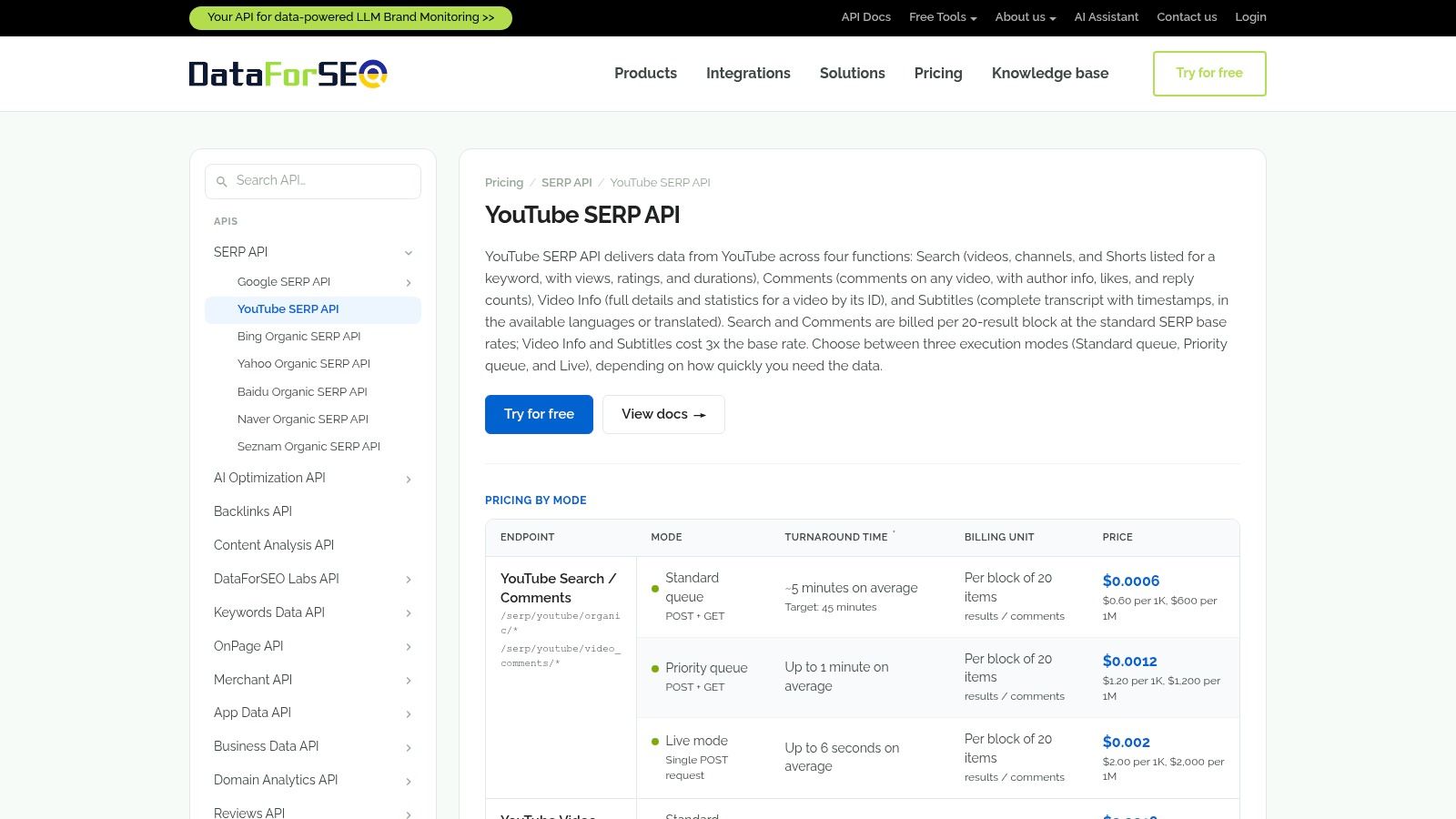This screenshot has height=819, width=1456.
Task: Collapse the SERP API section chevron
Action: tap(409, 253)
